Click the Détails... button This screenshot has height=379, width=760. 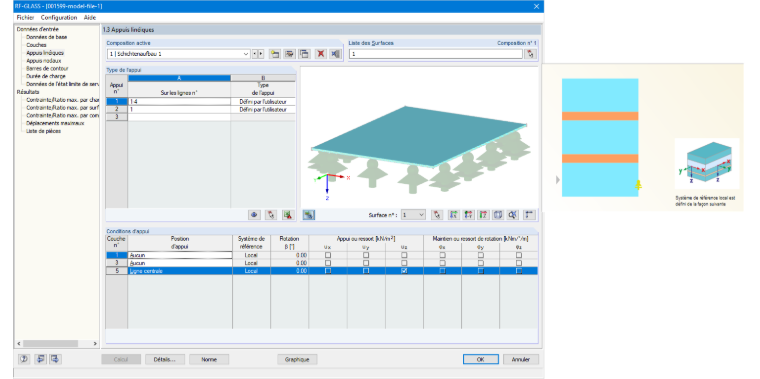click(x=165, y=360)
